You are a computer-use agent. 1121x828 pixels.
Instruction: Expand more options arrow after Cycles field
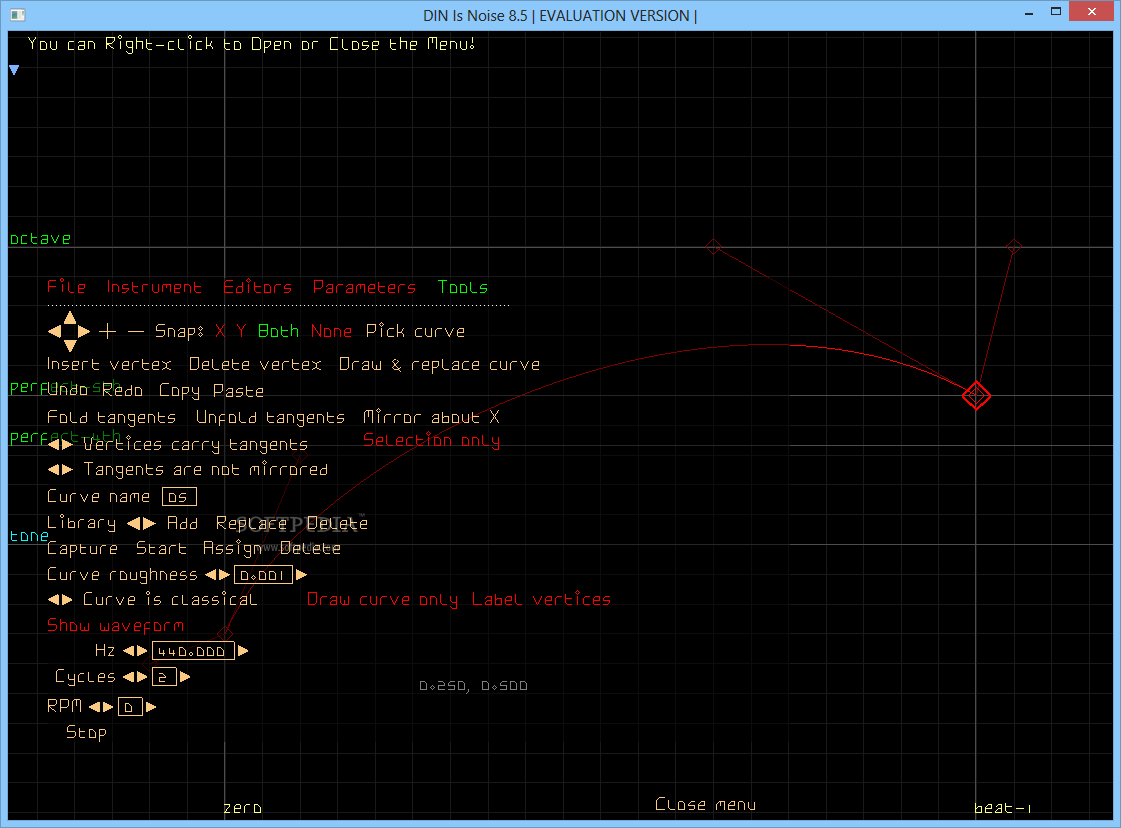[x=184, y=676]
